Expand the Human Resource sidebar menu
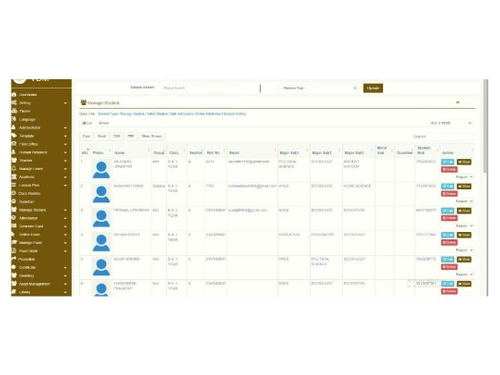Image resolution: width=500 pixels, height=375 pixels. [x=65, y=152]
